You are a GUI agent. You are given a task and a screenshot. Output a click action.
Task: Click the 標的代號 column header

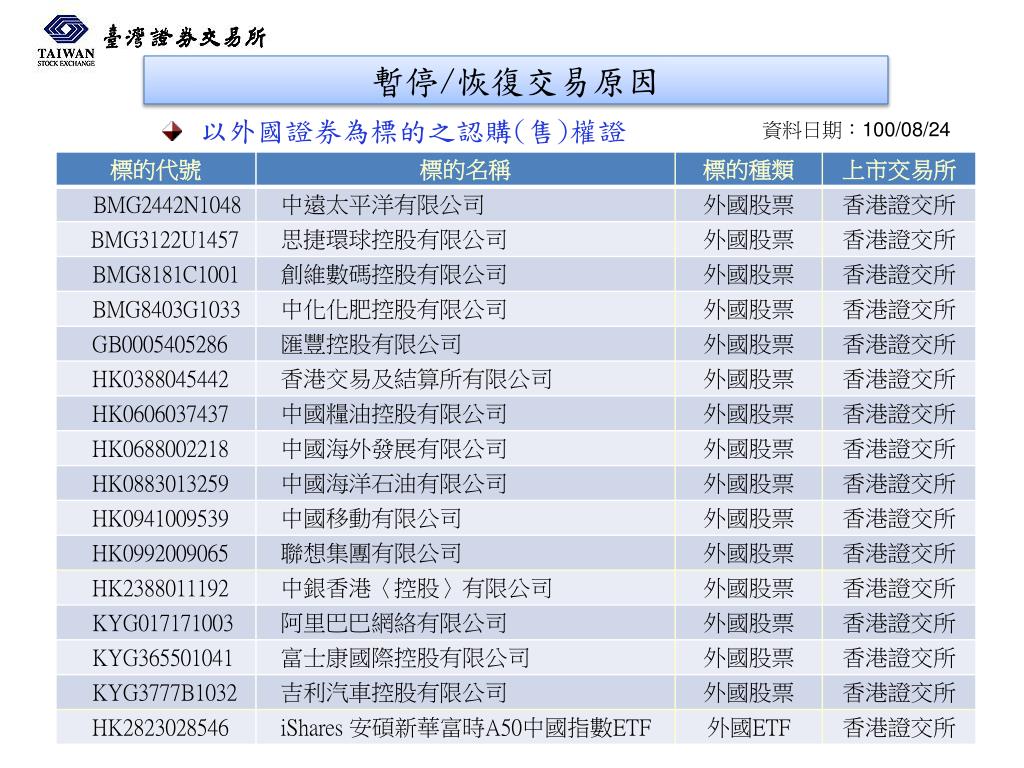155,170
